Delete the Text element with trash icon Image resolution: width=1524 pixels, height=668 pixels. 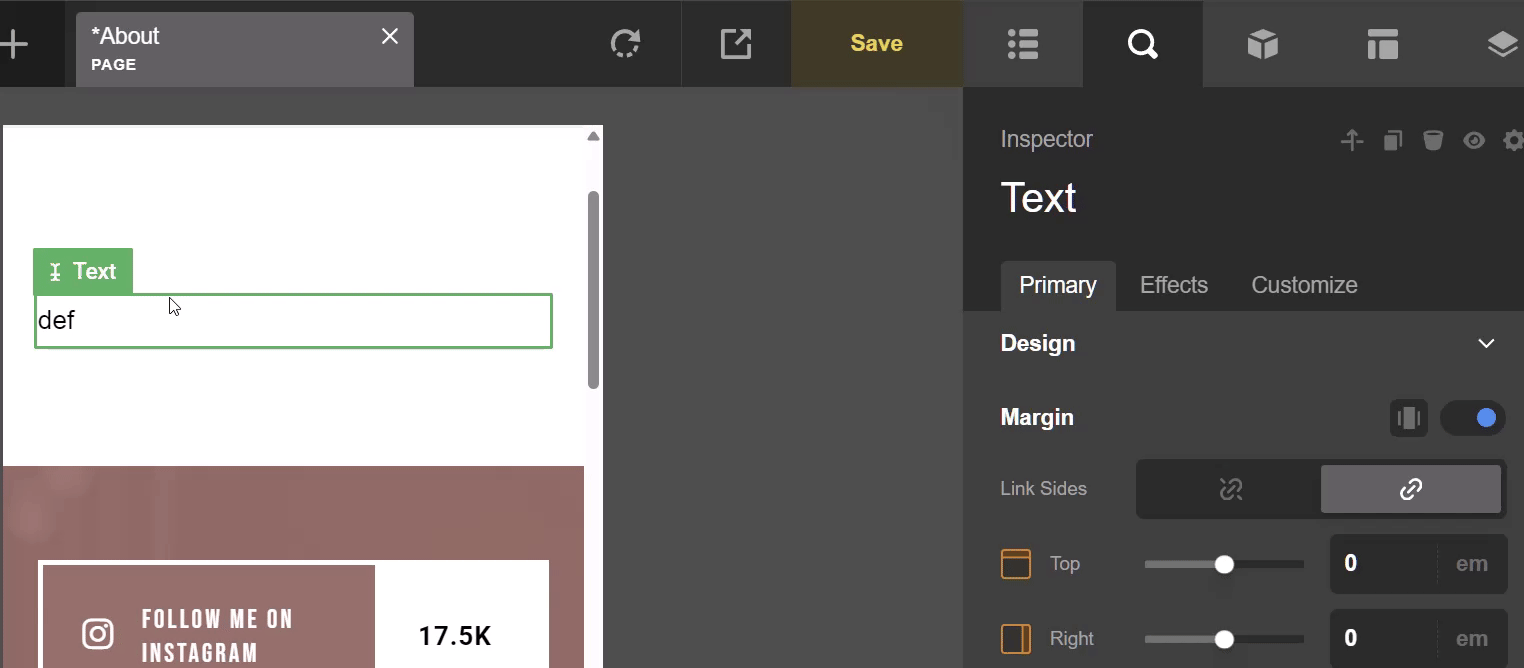(1433, 140)
